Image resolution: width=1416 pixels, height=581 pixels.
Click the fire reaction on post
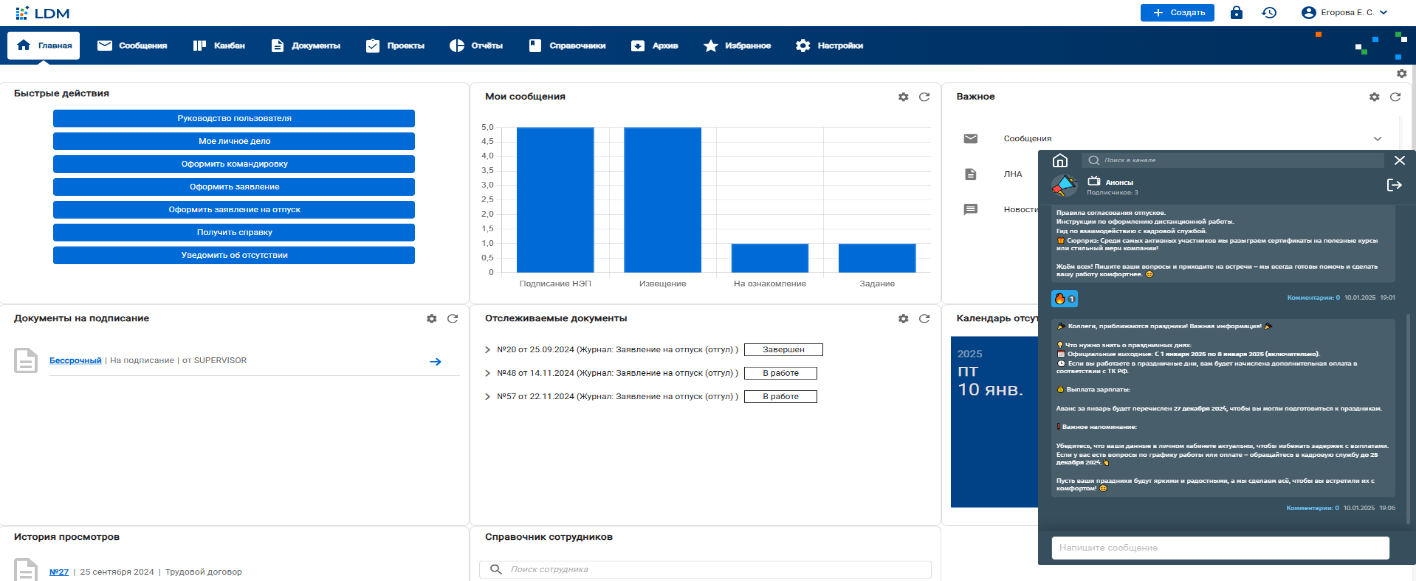coord(1063,299)
